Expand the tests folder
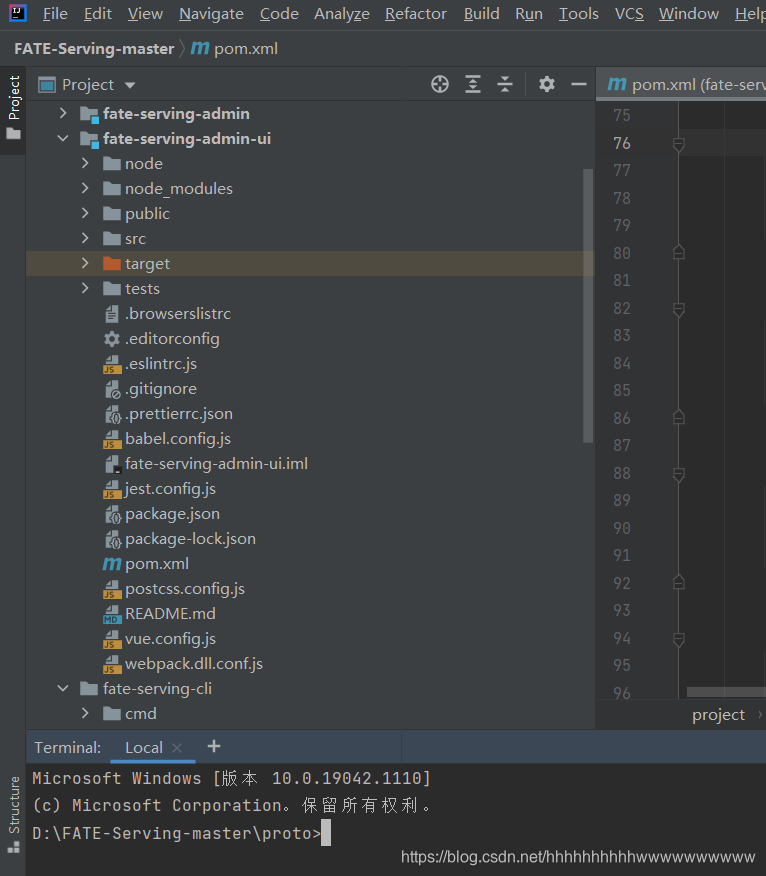 [85, 288]
